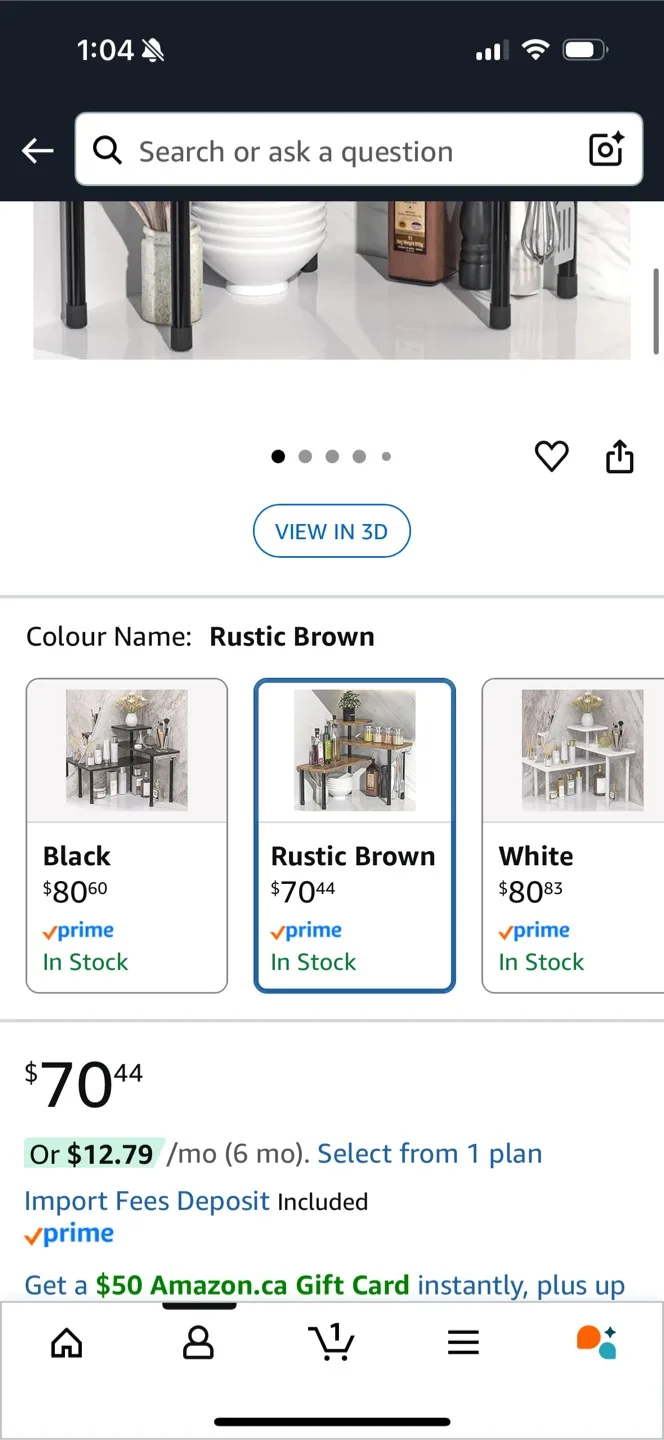Select the third carousel indicator dot
This screenshot has width=664, height=1440.
(332, 456)
